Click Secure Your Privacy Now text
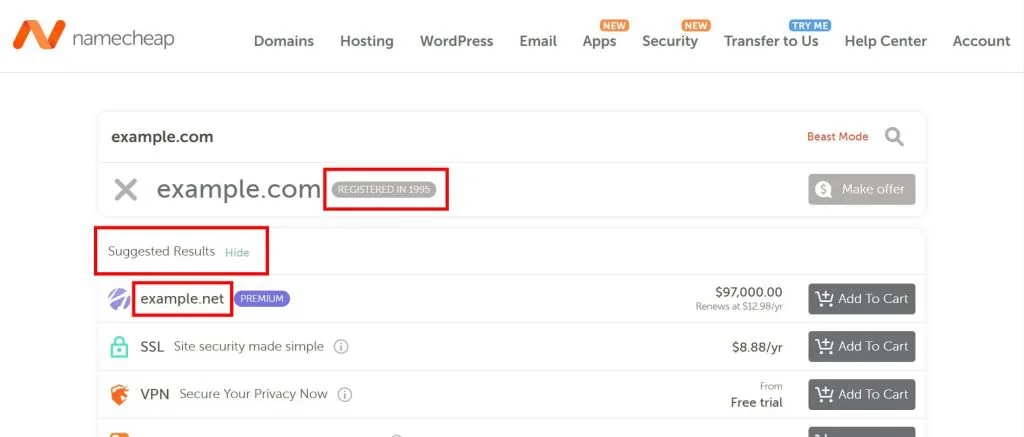The height and width of the screenshot is (437, 1024). (253, 395)
